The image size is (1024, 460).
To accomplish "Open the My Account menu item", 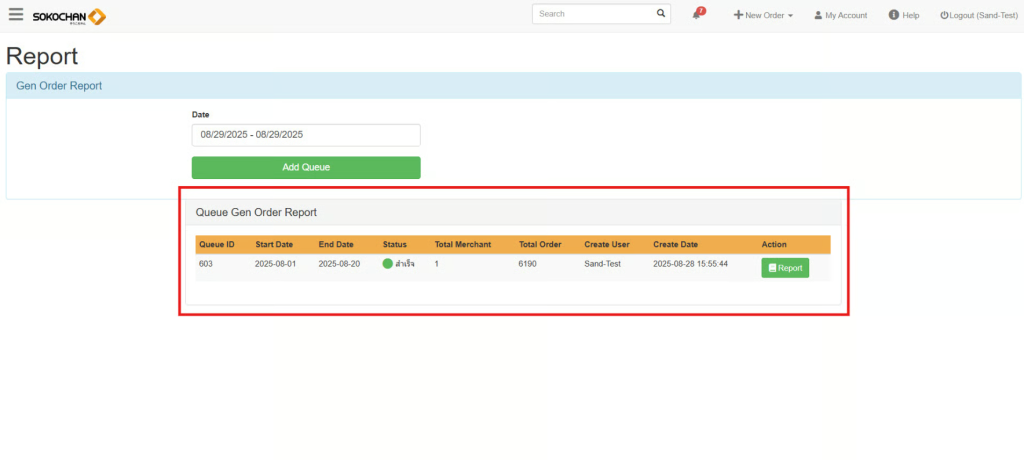I will click(x=840, y=15).
